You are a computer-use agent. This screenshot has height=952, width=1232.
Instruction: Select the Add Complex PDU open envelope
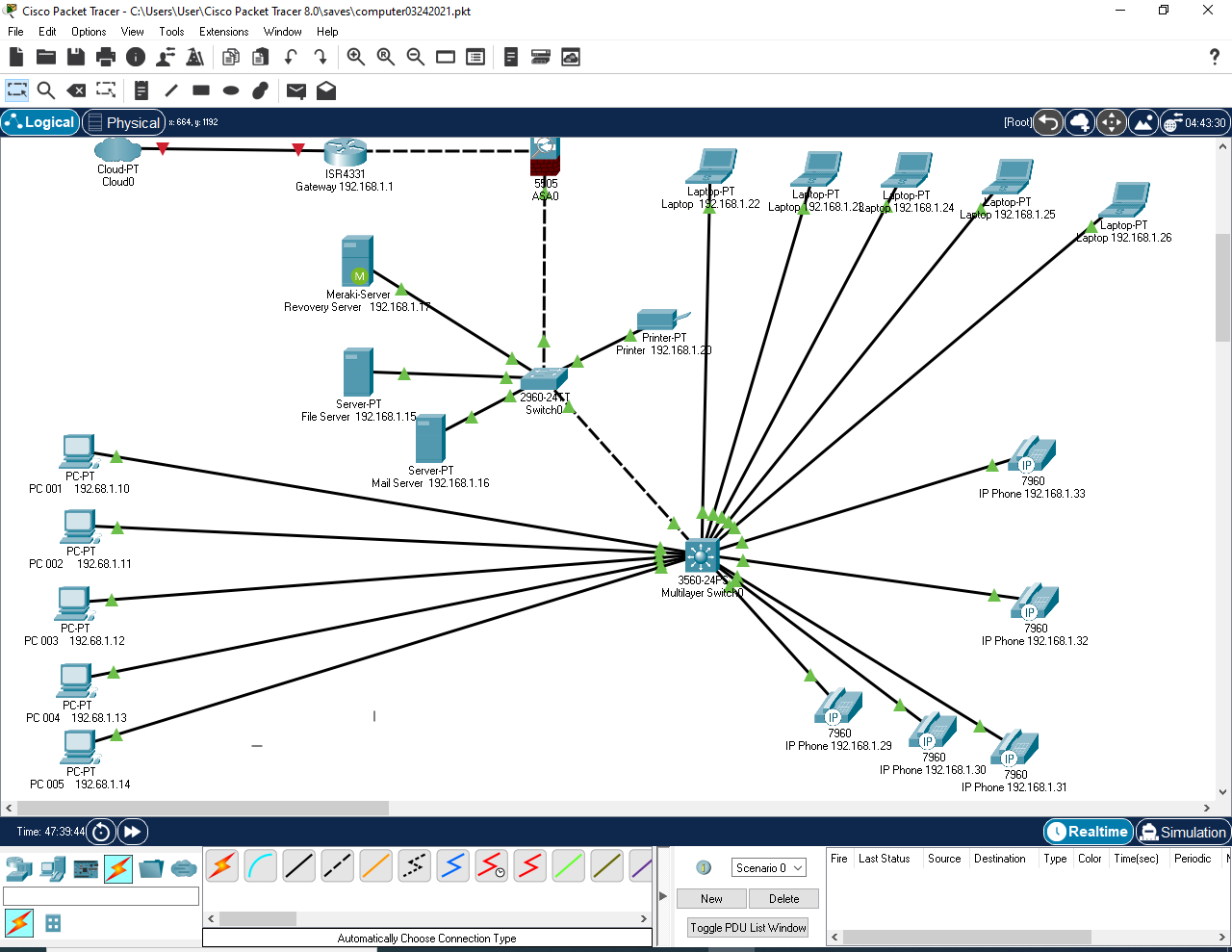[326, 90]
